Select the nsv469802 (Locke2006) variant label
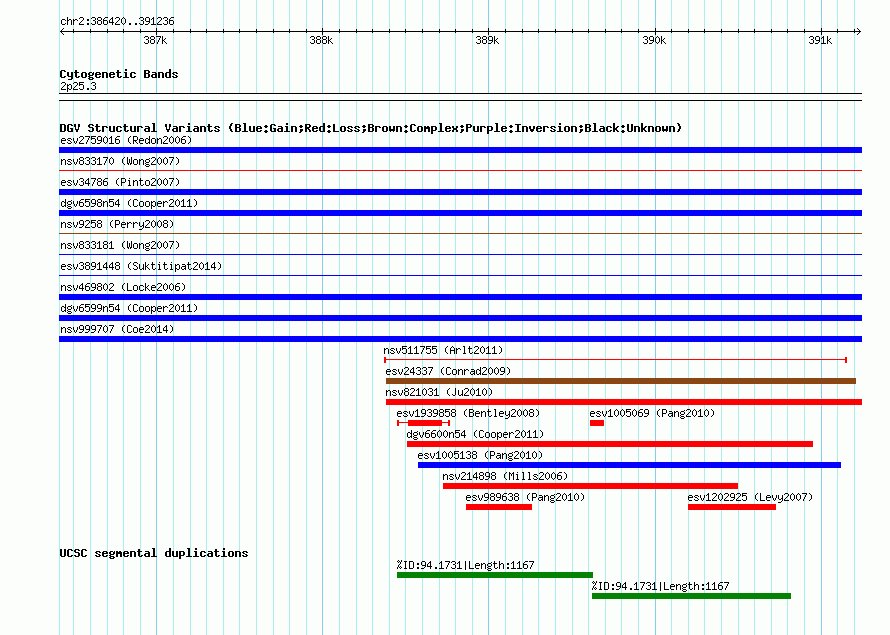Image resolution: width=890 pixels, height=635 pixels. point(123,287)
